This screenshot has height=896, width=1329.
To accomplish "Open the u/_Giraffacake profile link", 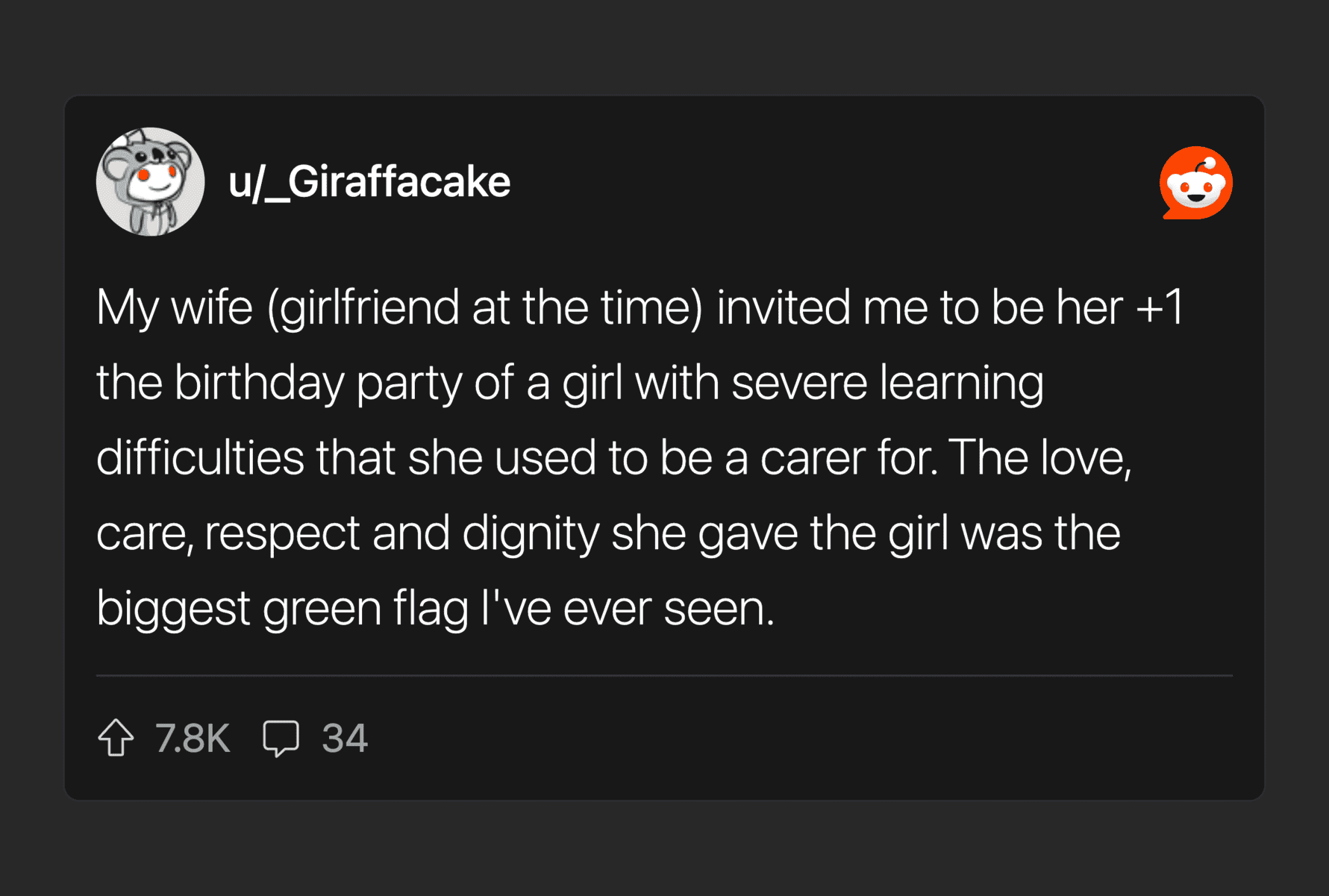I will pyautogui.click(x=369, y=182).
